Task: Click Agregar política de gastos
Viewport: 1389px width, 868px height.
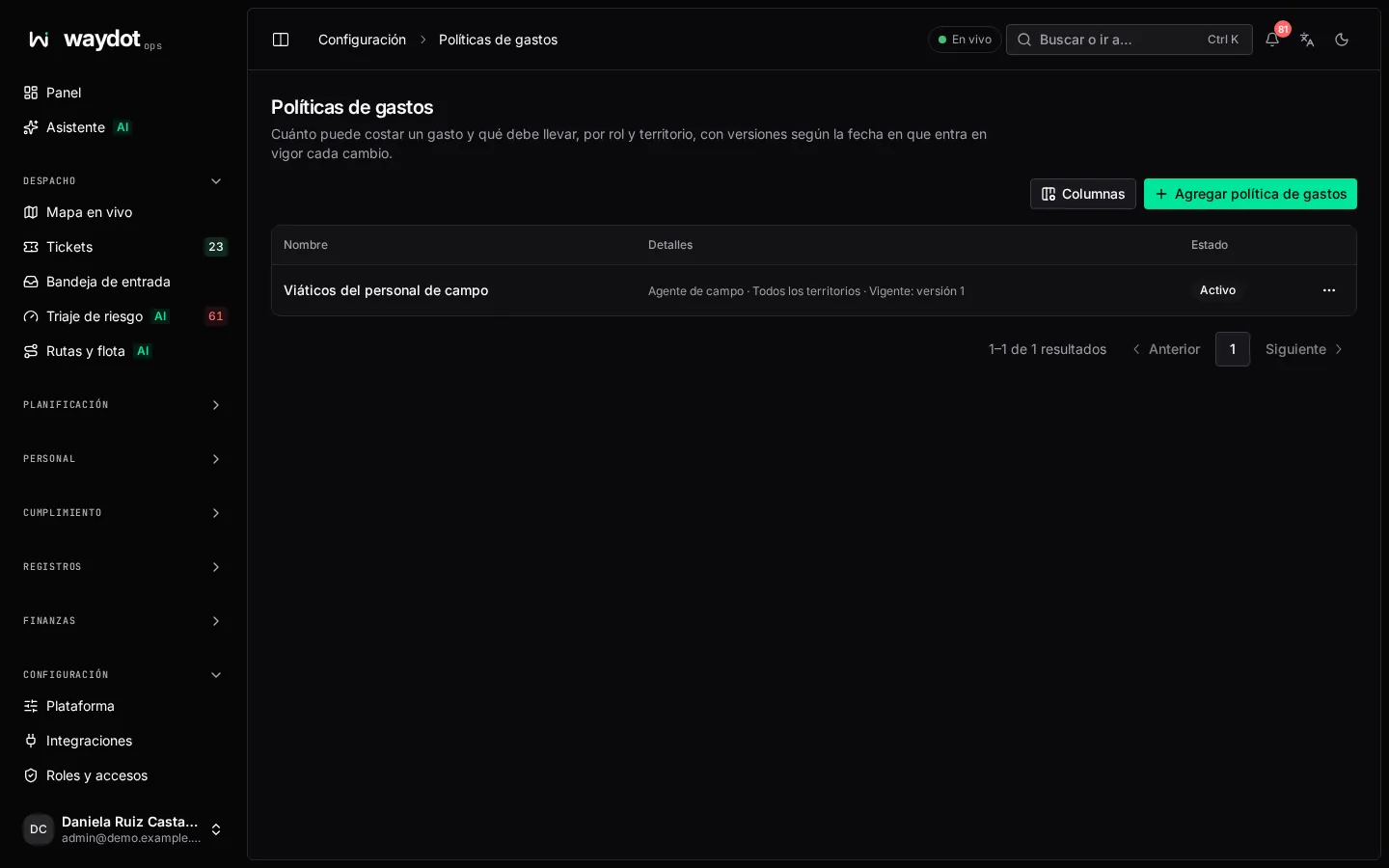Action: click(x=1250, y=194)
